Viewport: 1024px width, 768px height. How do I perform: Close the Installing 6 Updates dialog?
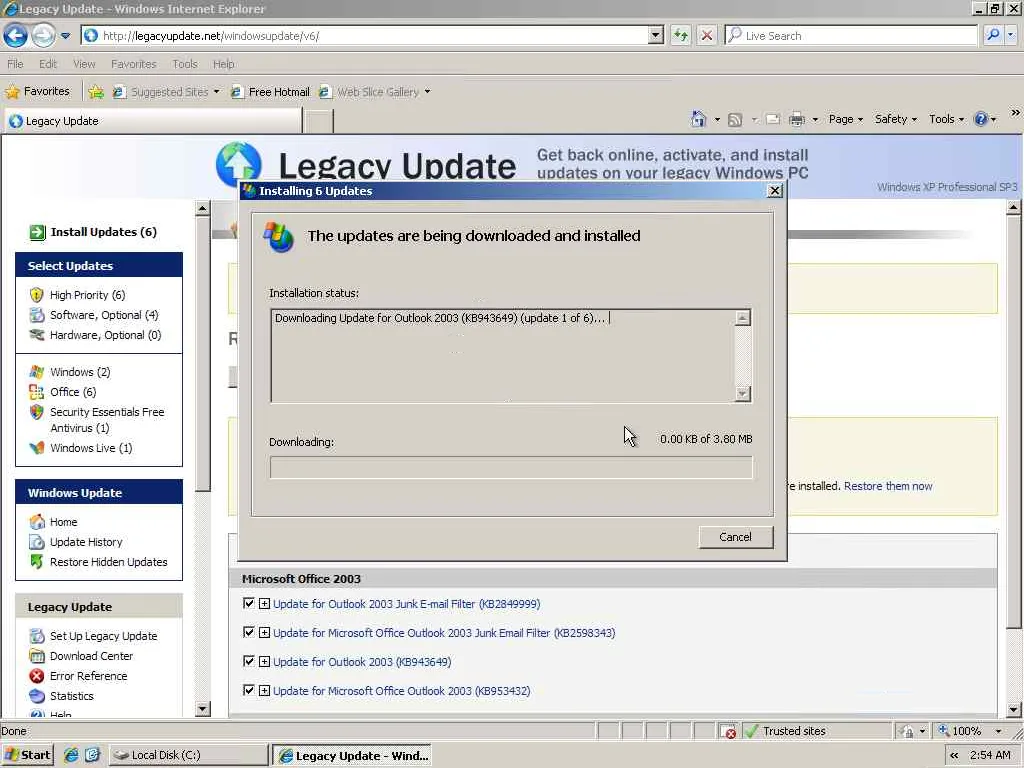pos(775,191)
